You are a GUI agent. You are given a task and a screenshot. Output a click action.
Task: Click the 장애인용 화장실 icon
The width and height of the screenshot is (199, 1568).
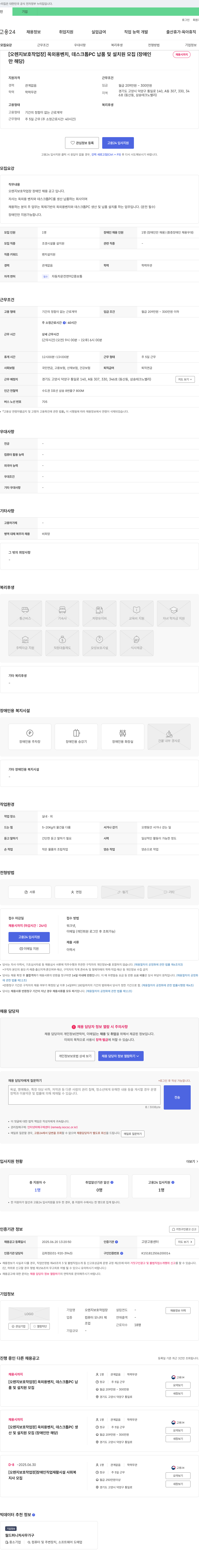tap(122, 737)
